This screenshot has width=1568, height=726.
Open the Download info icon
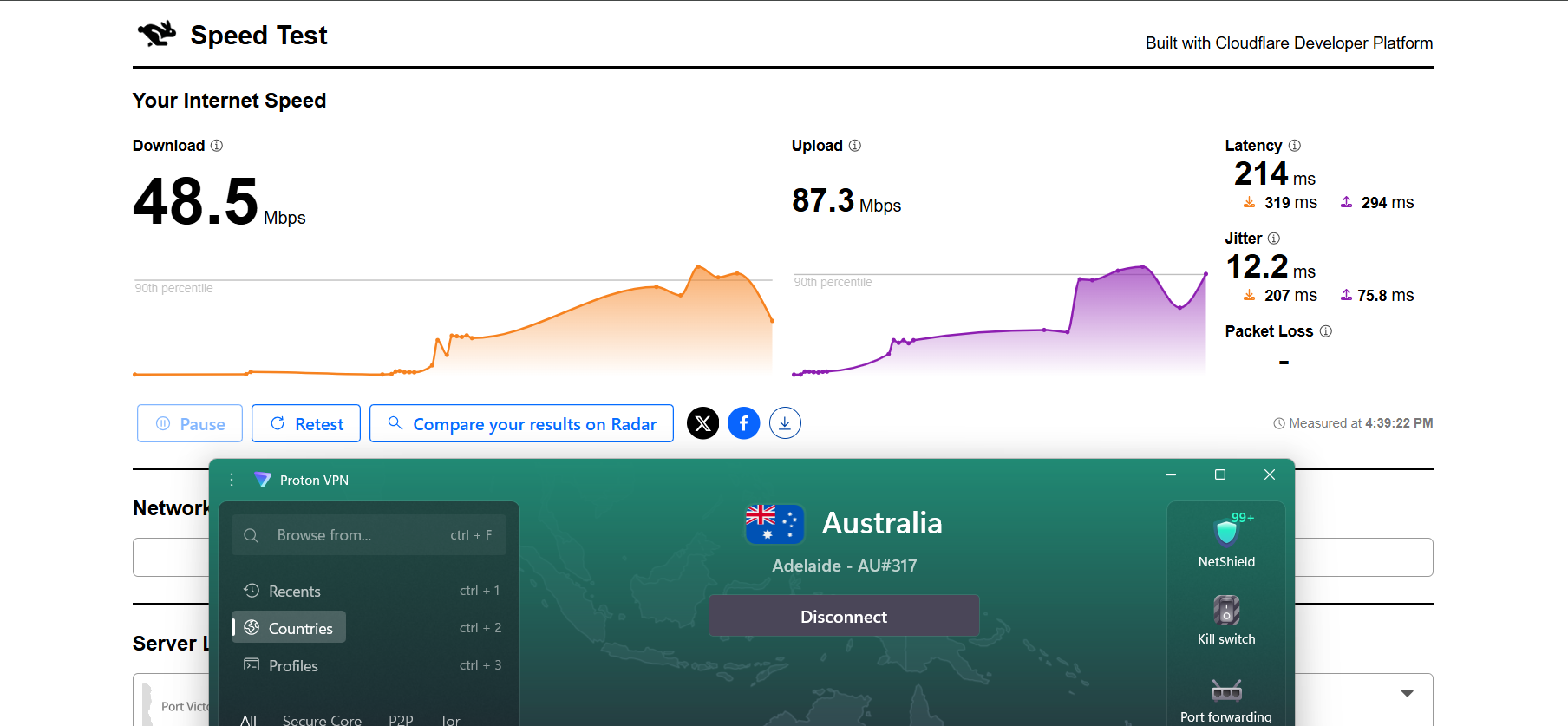click(217, 146)
